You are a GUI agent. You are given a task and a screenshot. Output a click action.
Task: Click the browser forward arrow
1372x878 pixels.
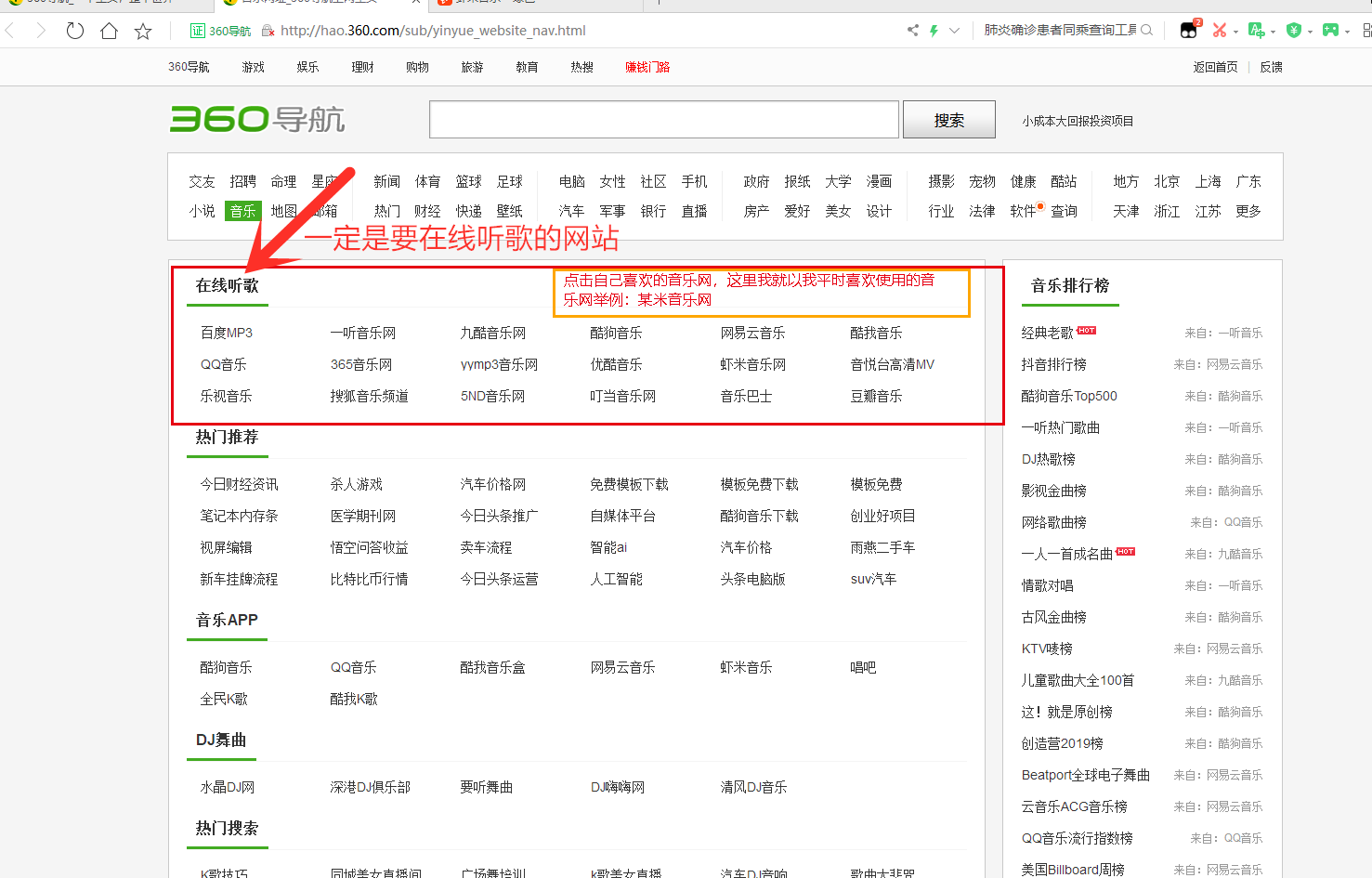pos(41,31)
